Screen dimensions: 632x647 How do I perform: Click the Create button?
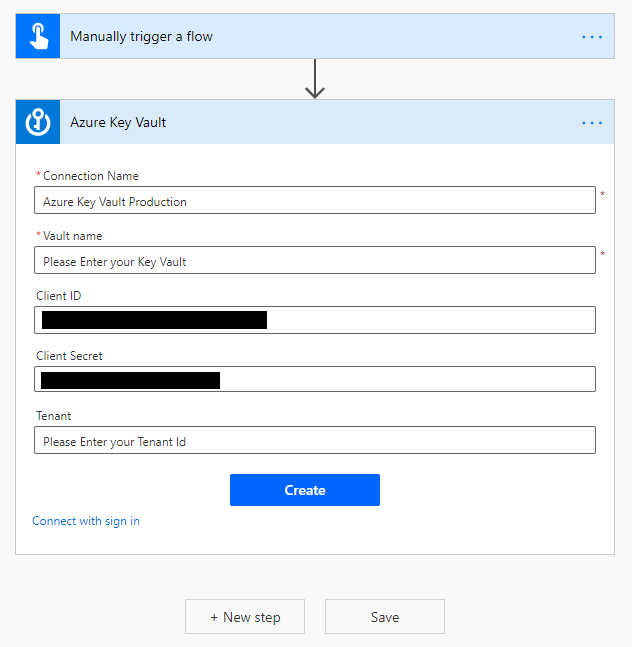pos(305,490)
